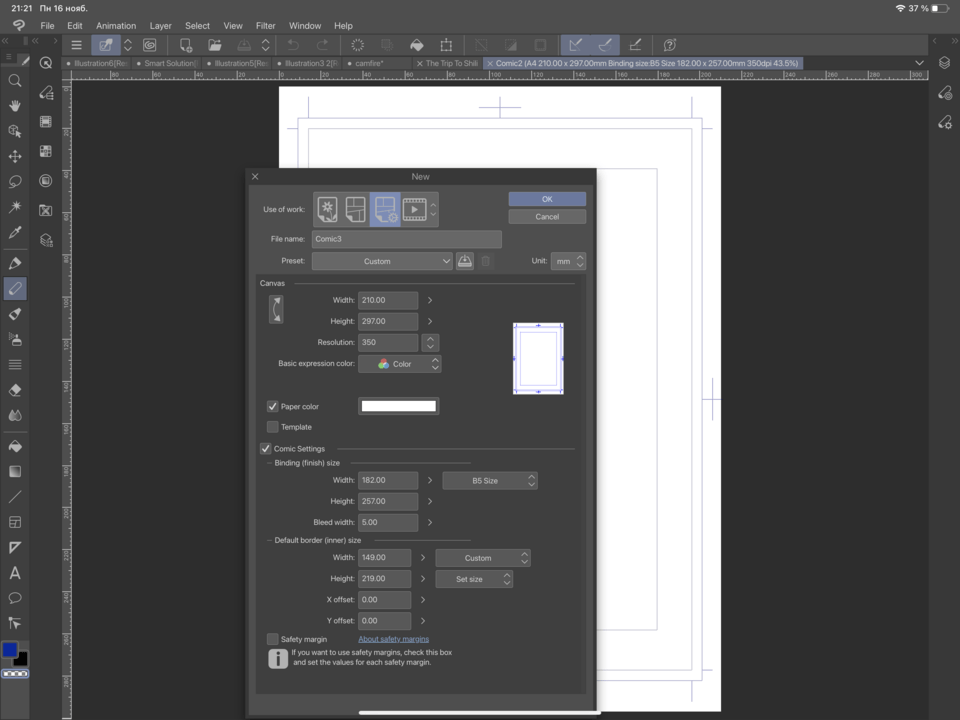Open the Preset dropdown

pyautogui.click(x=382, y=260)
